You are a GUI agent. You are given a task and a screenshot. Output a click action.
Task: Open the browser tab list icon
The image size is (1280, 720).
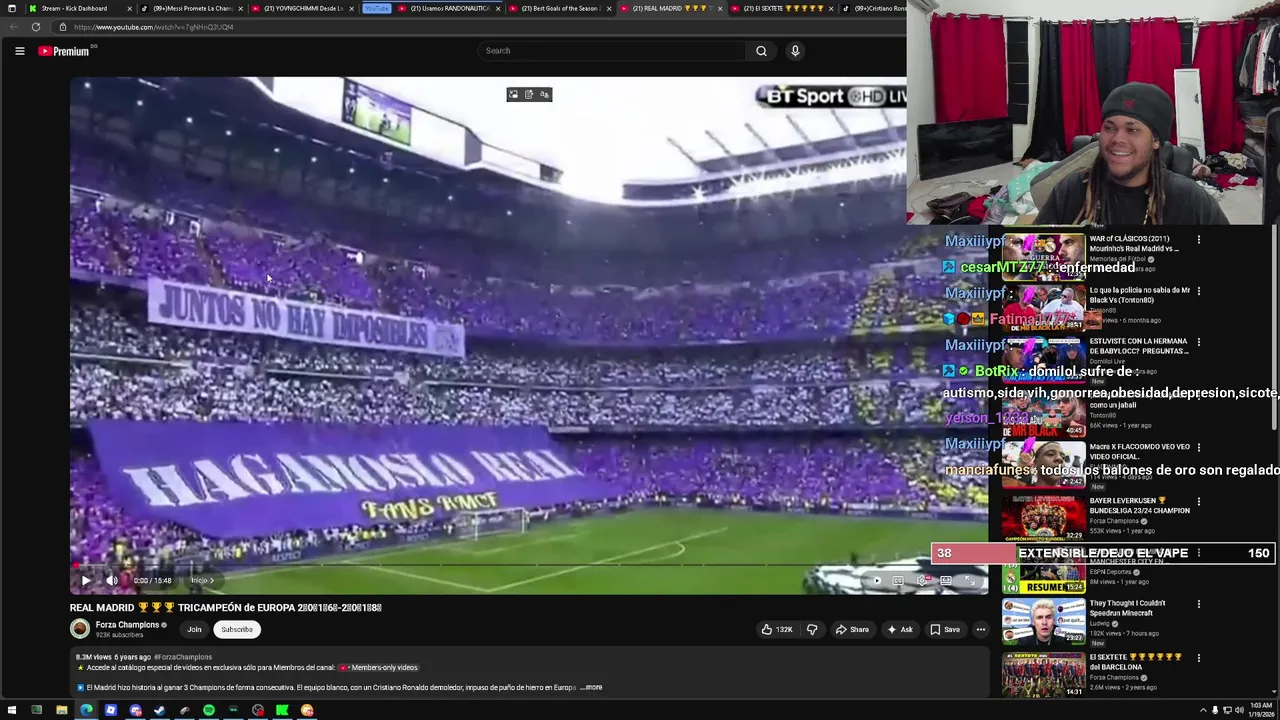pos(12,8)
